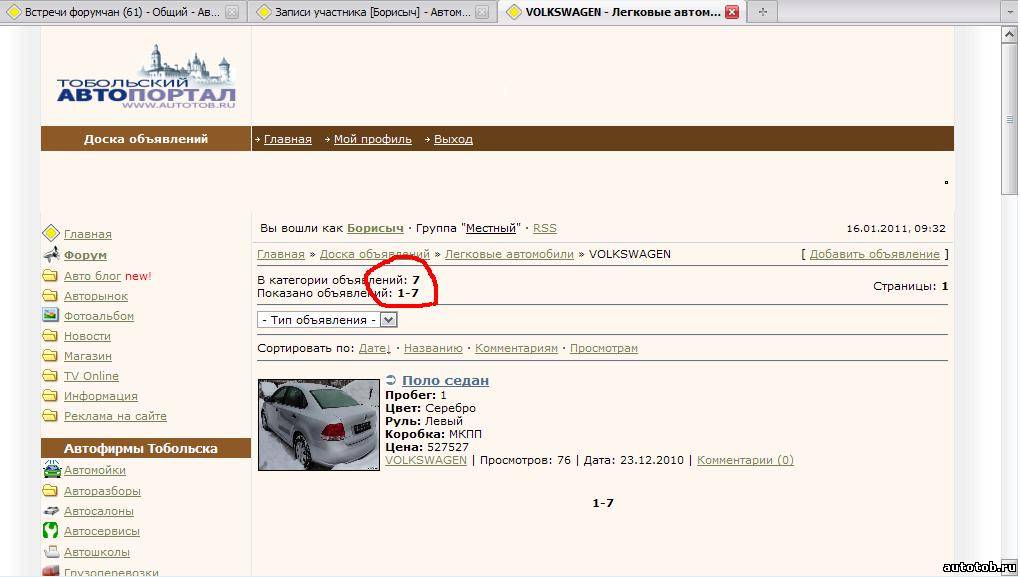Click the date text 16.01.2011, 09:32
The height and width of the screenshot is (577, 1021).
pyautogui.click(x=896, y=229)
